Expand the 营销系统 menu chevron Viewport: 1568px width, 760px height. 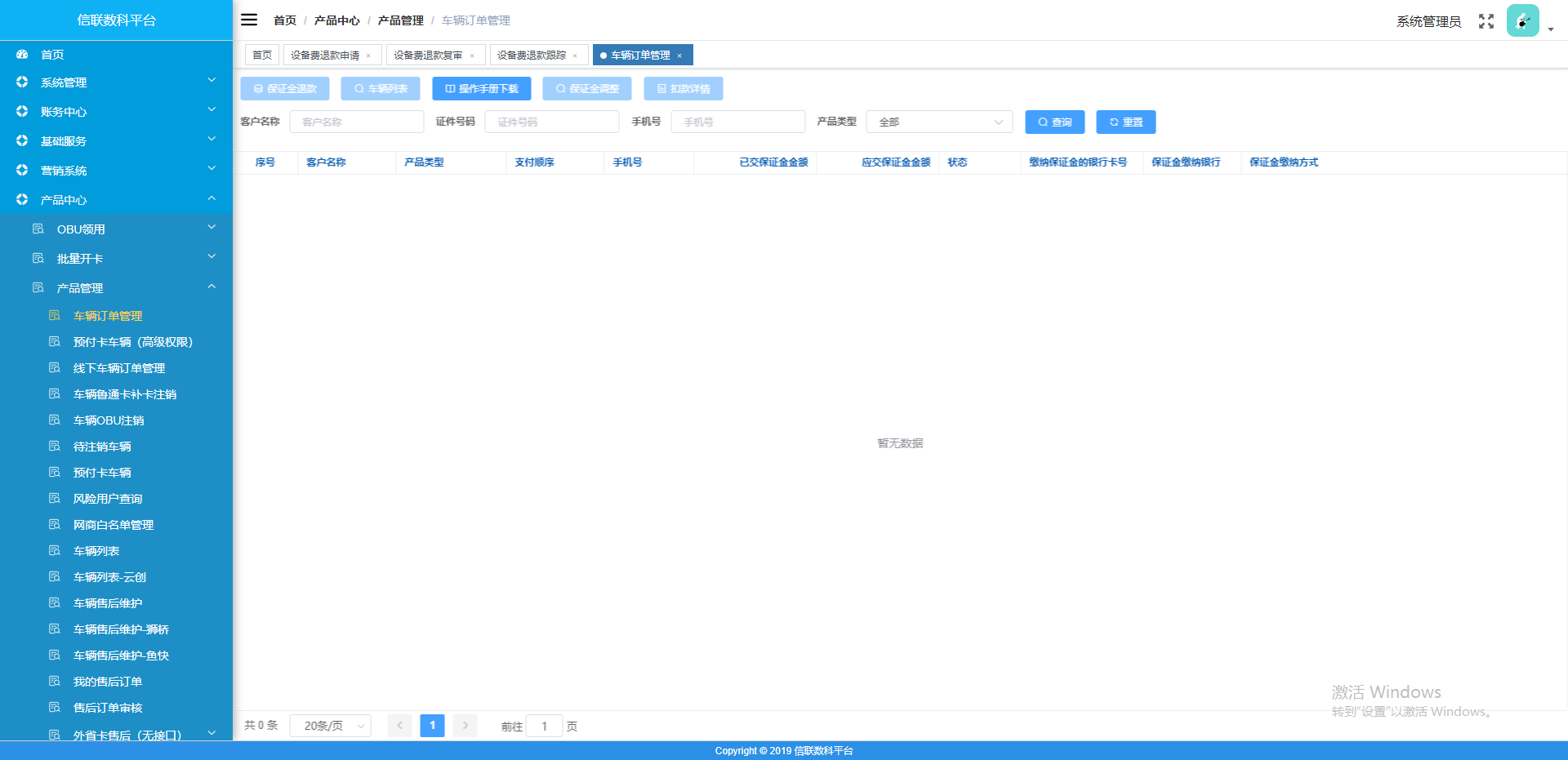point(212,168)
